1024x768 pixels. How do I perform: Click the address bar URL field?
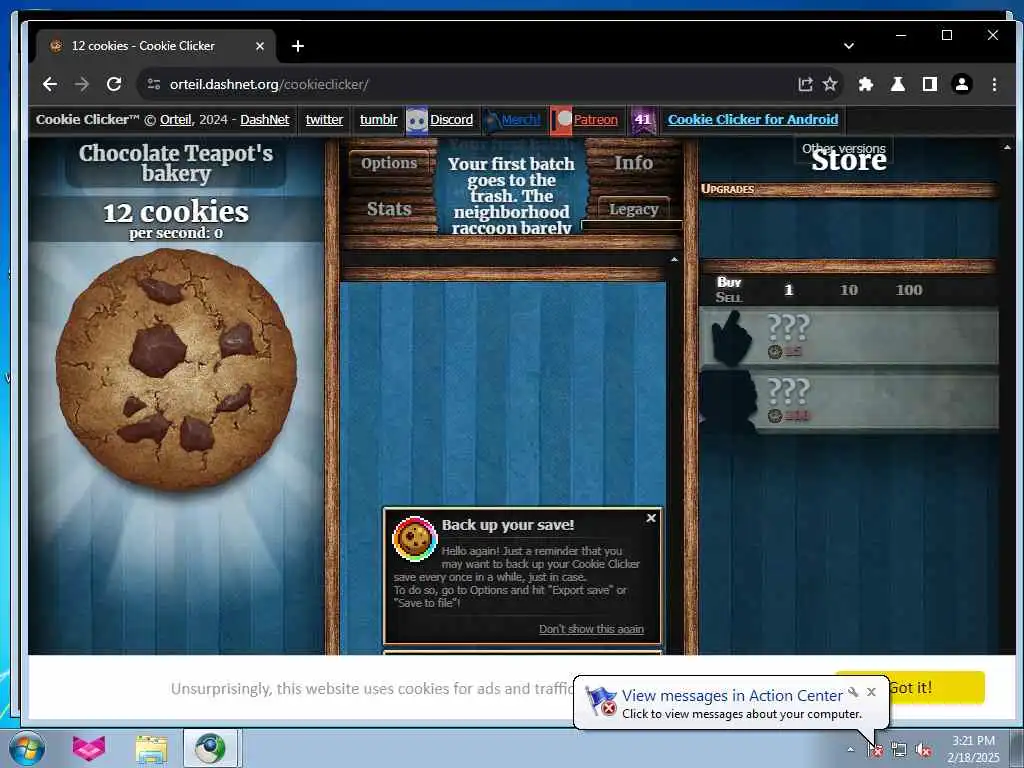coord(470,84)
